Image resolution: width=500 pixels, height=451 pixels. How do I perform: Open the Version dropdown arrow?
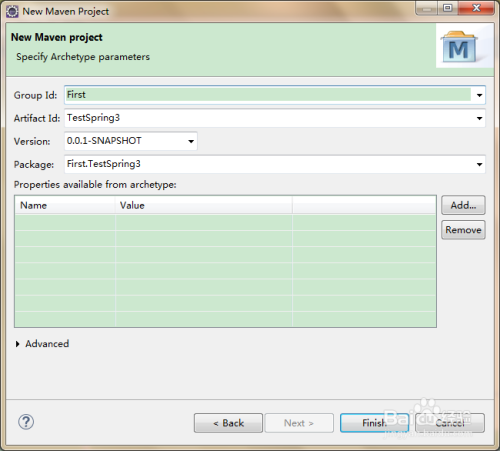(191, 141)
